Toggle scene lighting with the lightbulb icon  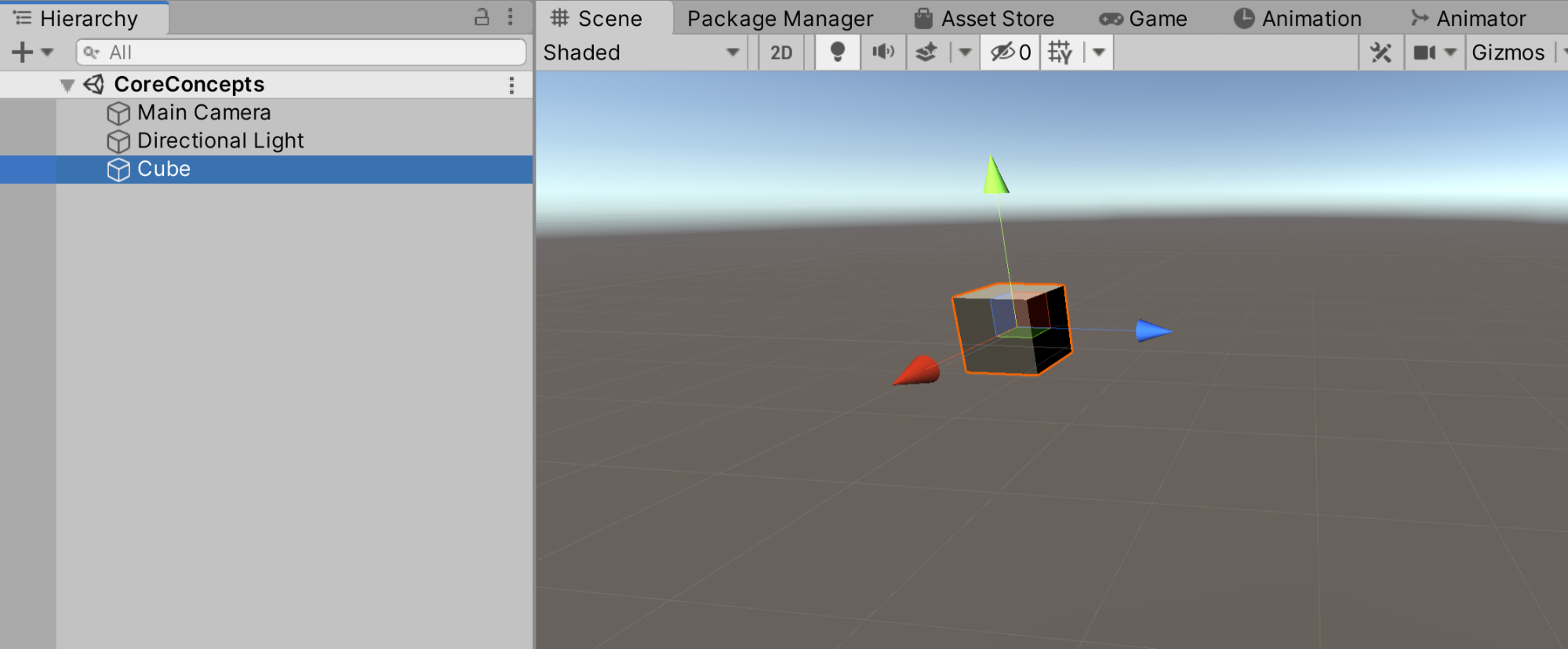tap(838, 53)
